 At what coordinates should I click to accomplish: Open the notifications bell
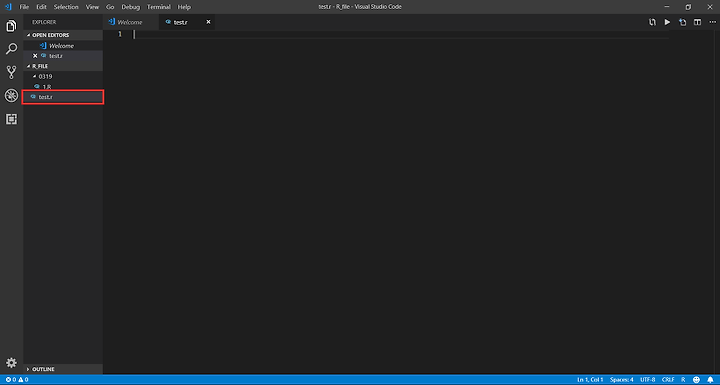[710, 379]
